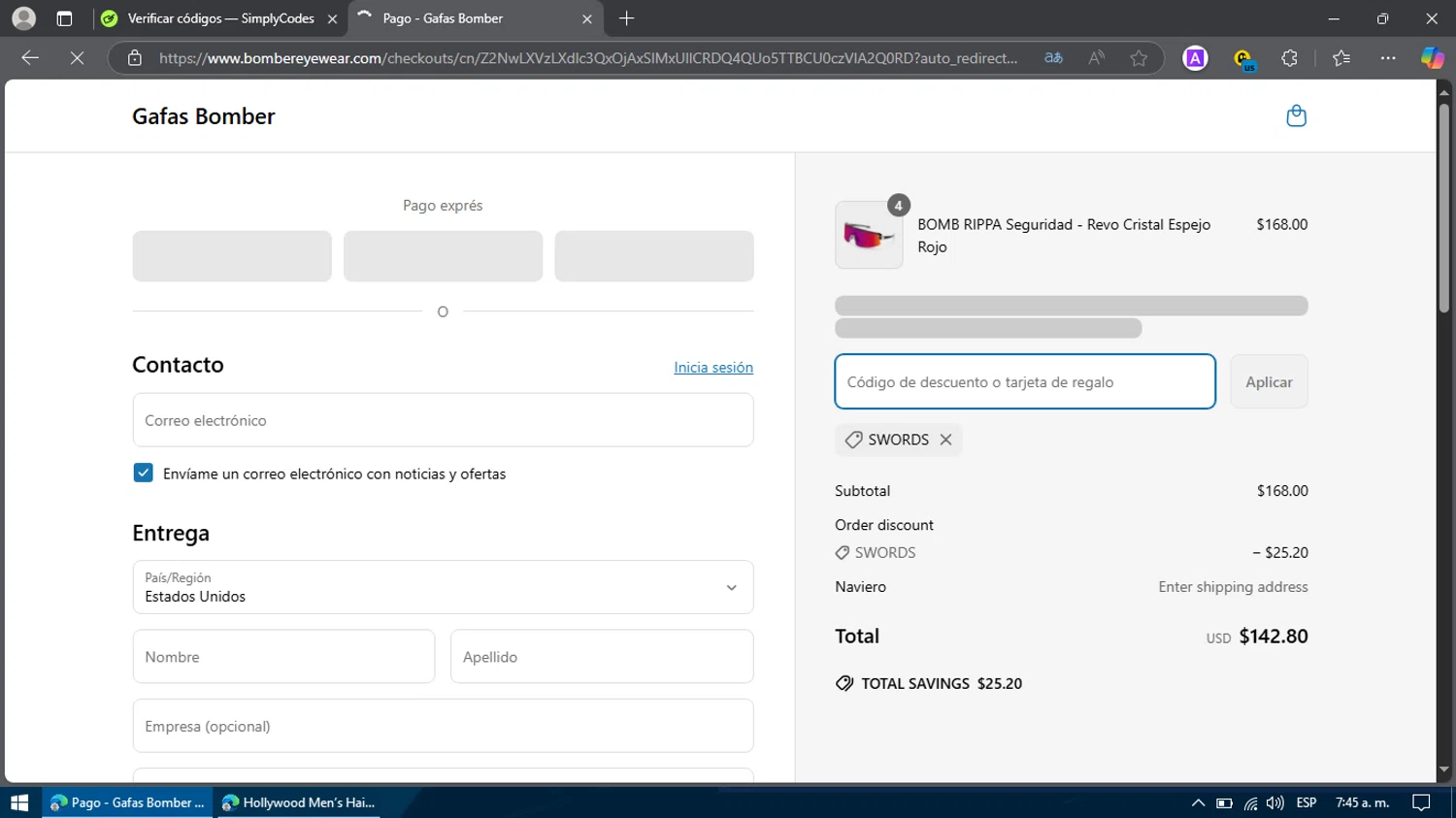This screenshot has height=818, width=1456.
Task: Click the TOTAL SAVINGS $25.20 text
Action: pyautogui.click(x=942, y=683)
